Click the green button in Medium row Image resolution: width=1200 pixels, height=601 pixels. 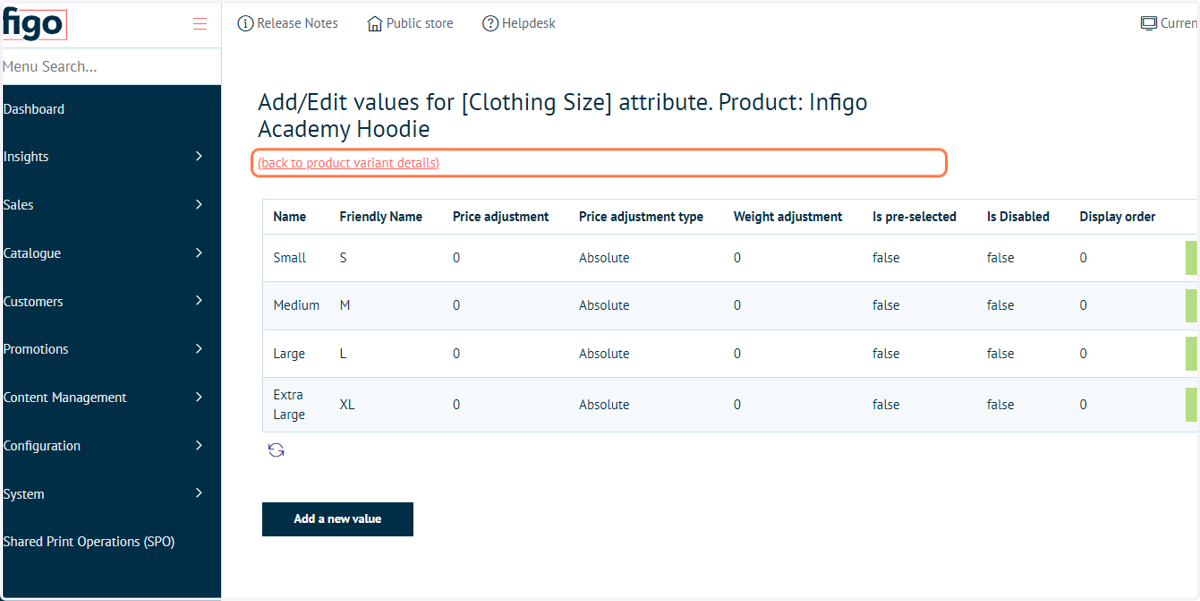1191,305
